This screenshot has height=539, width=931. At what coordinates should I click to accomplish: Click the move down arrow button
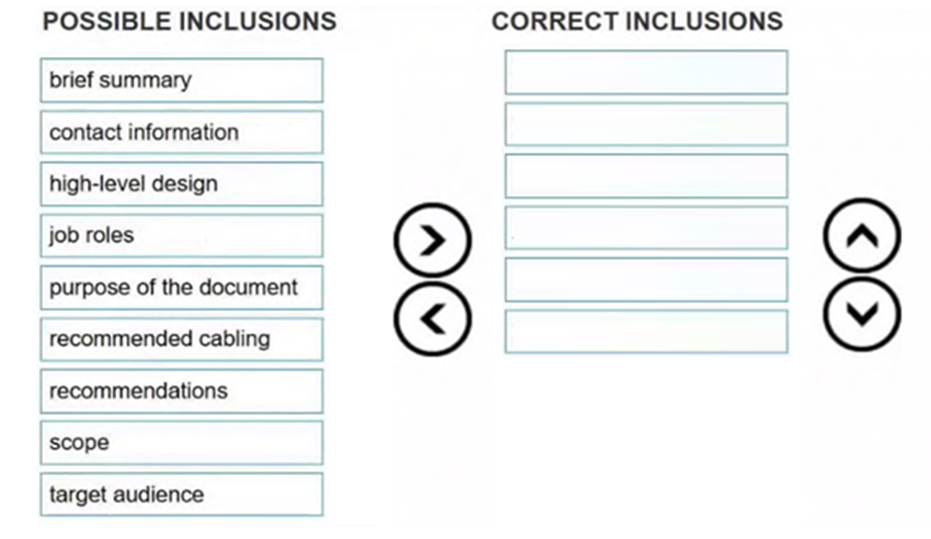pos(861,314)
